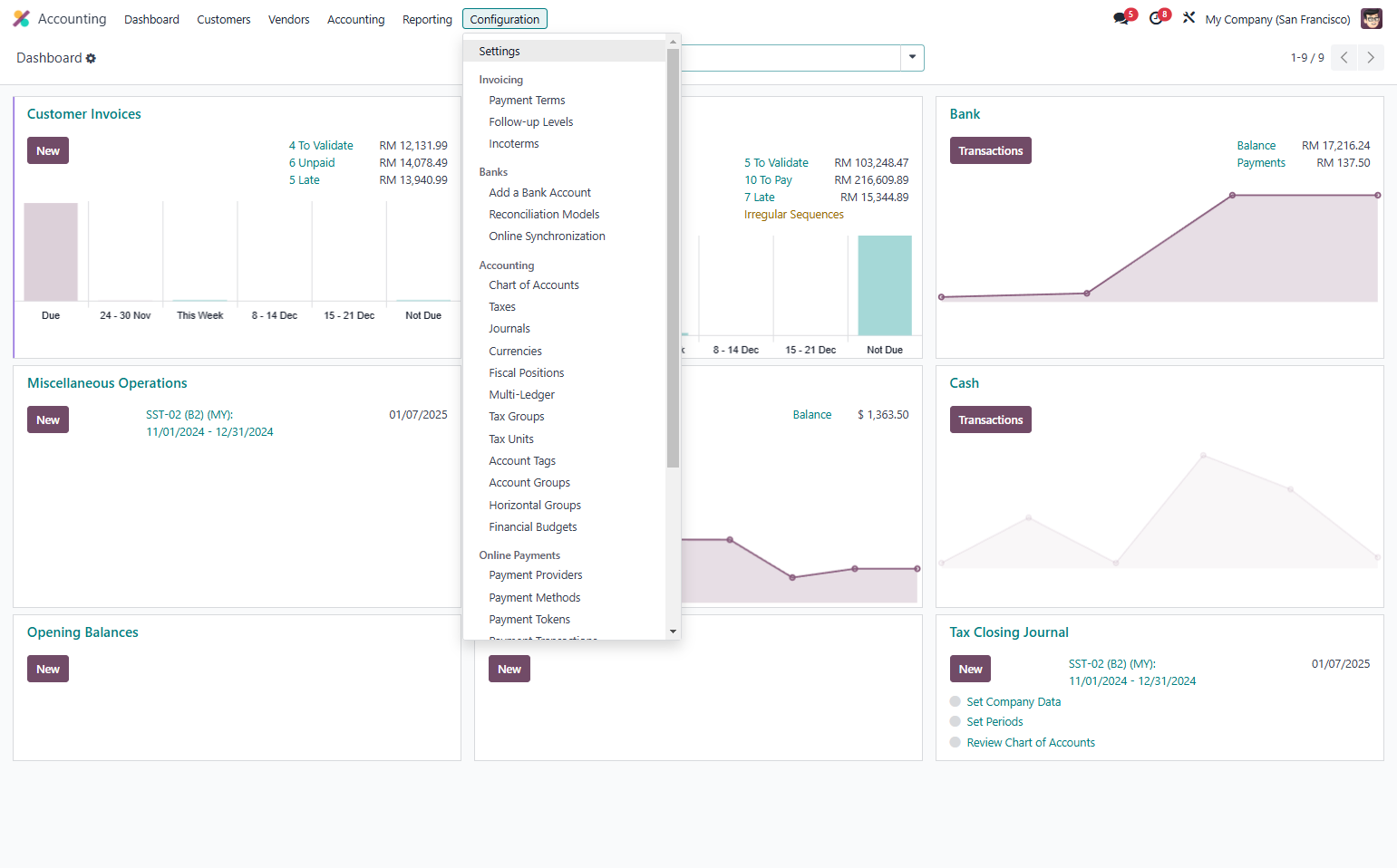This screenshot has width=1397, height=868.
Task: Open the Configuration menu
Action: [x=505, y=19]
